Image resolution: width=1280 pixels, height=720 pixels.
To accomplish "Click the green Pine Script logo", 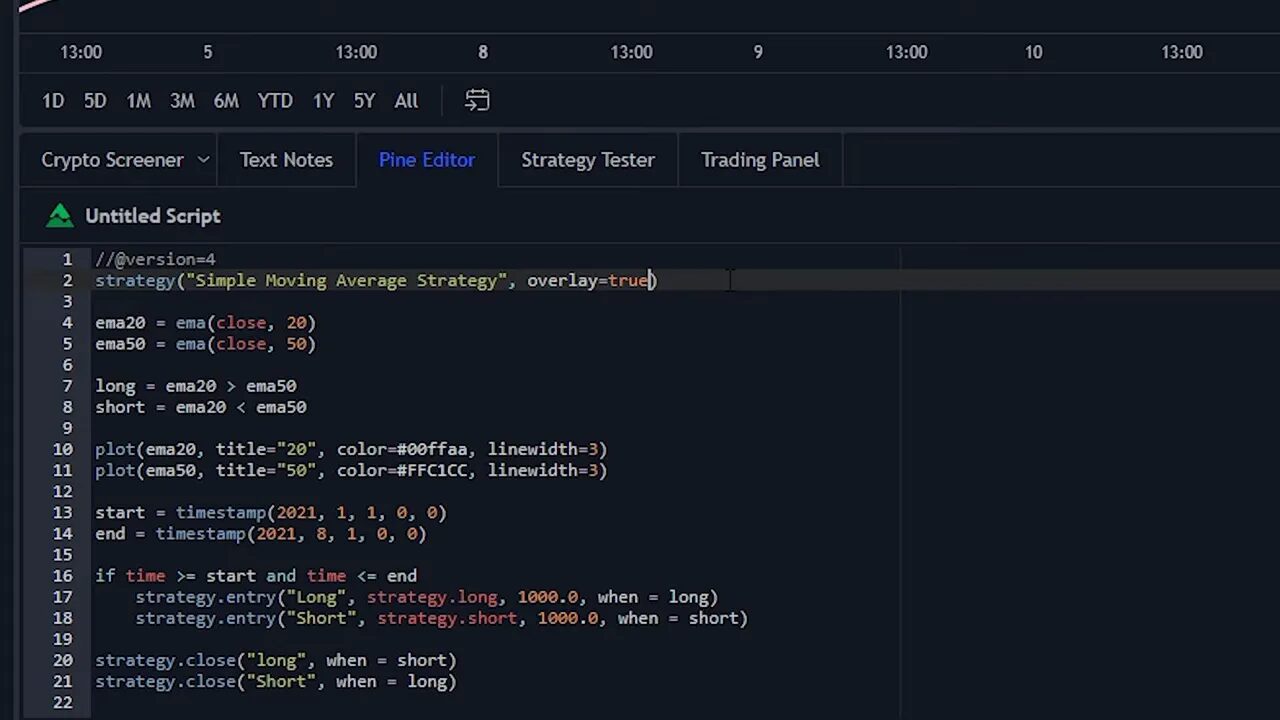I will point(59,215).
